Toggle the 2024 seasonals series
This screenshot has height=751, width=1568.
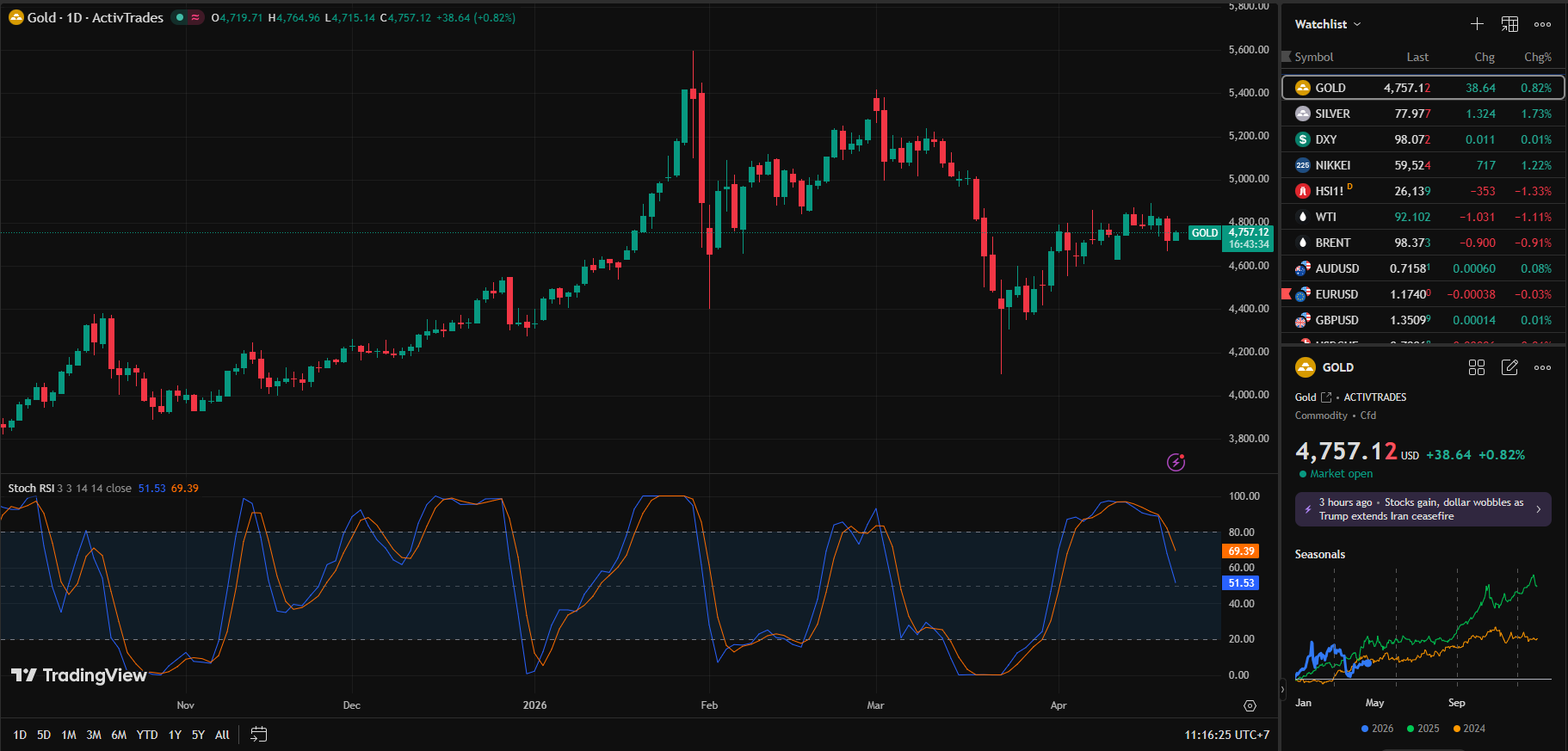click(1469, 729)
